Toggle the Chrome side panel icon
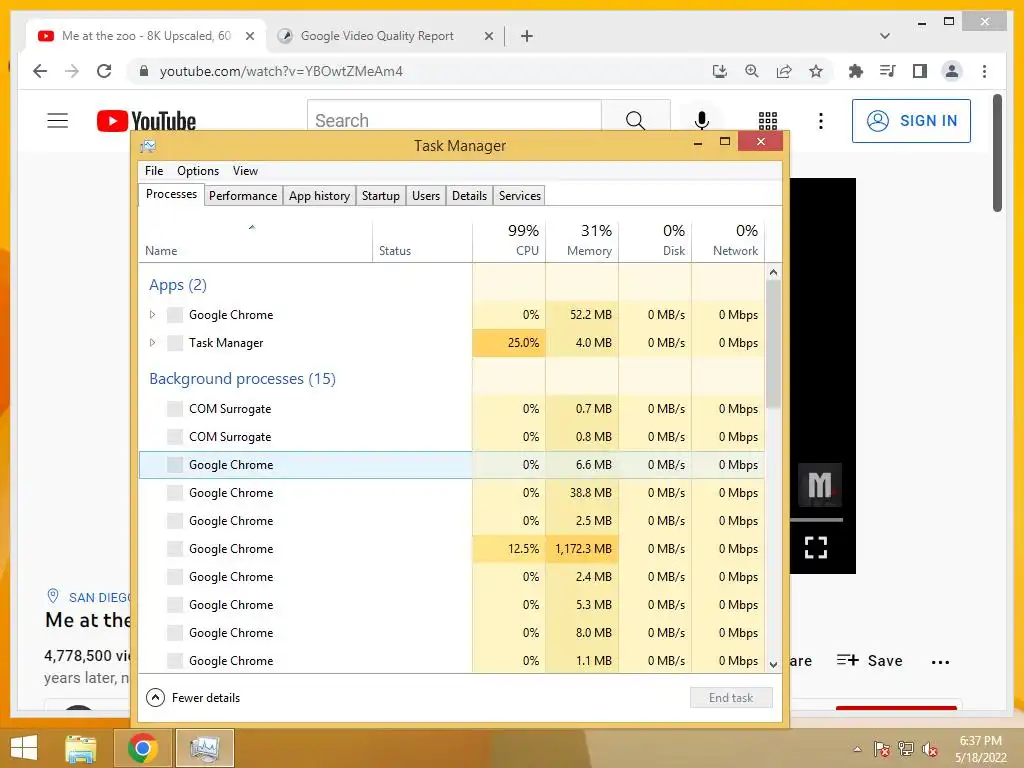Image resolution: width=1024 pixels, height=768 pixels. pyautogui.click(x=920, y=71)
